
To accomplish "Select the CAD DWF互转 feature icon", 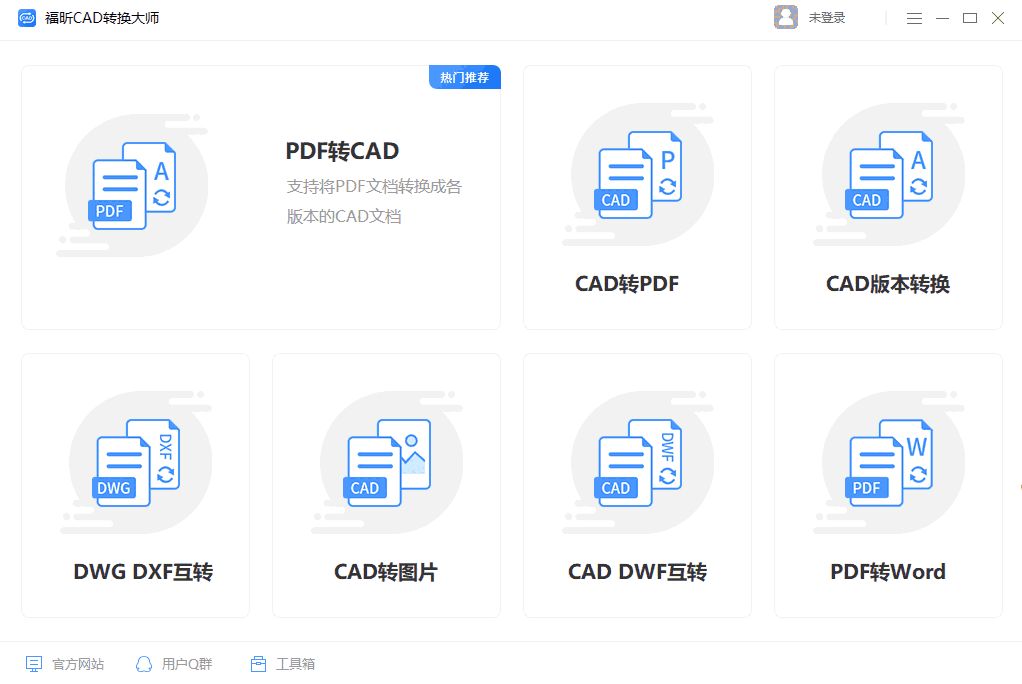I will coord(637,462).
